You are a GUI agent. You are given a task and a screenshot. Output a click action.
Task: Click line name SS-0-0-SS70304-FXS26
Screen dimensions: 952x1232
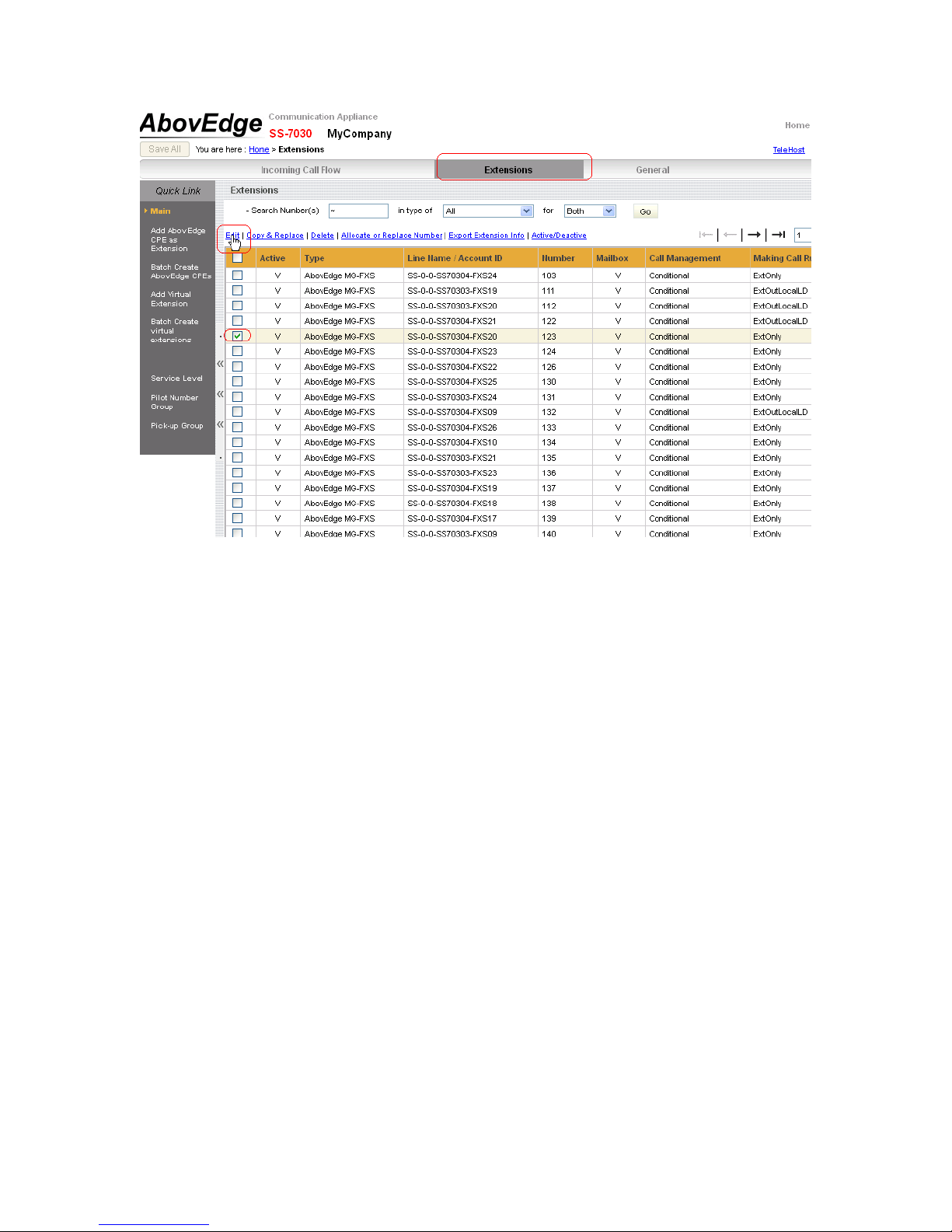pyautogui.click(x=452, y=428)
